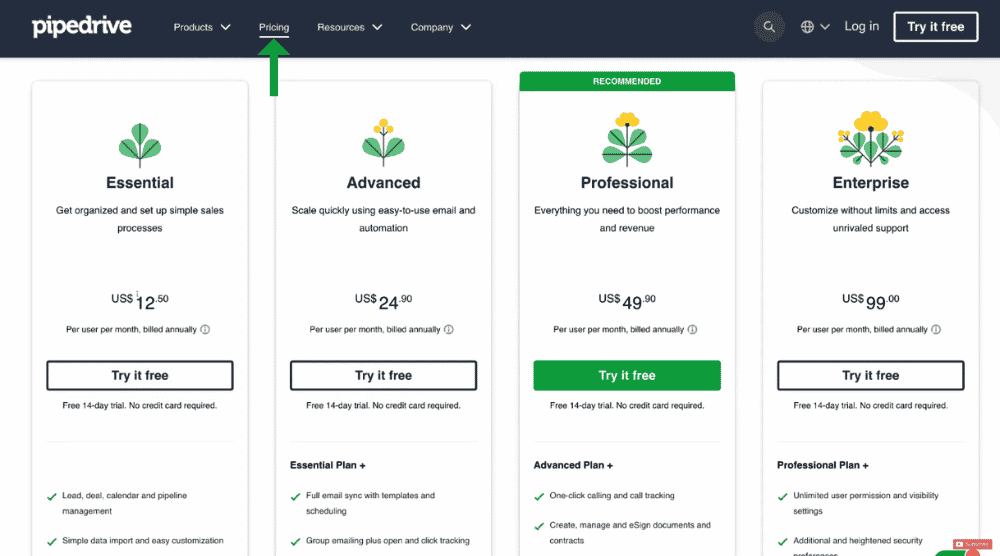Screen dimensions: 1000x556
Task: Open language selector chevron
Action: click(x=825, y=27)
